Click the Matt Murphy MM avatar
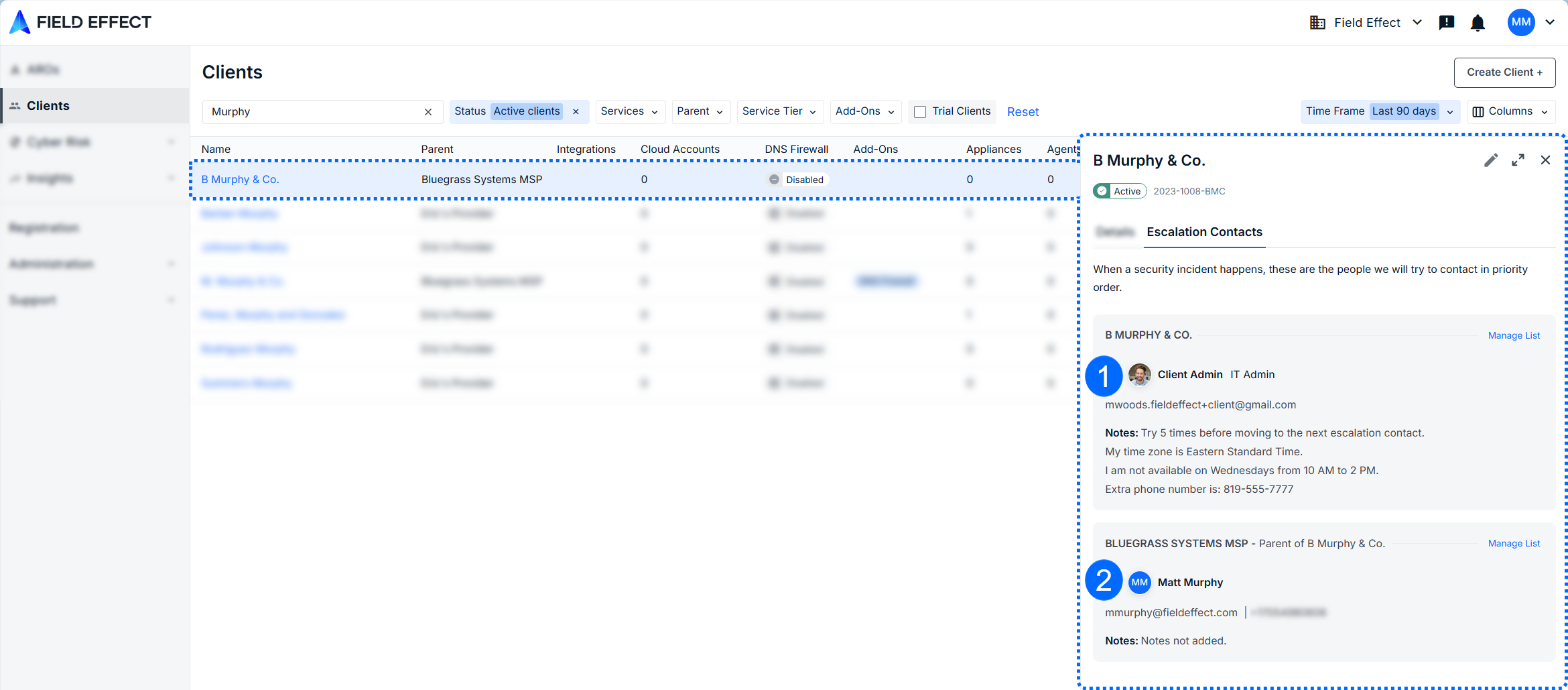The width and height of the screenshot is (1568, 690). [1139, 583]
